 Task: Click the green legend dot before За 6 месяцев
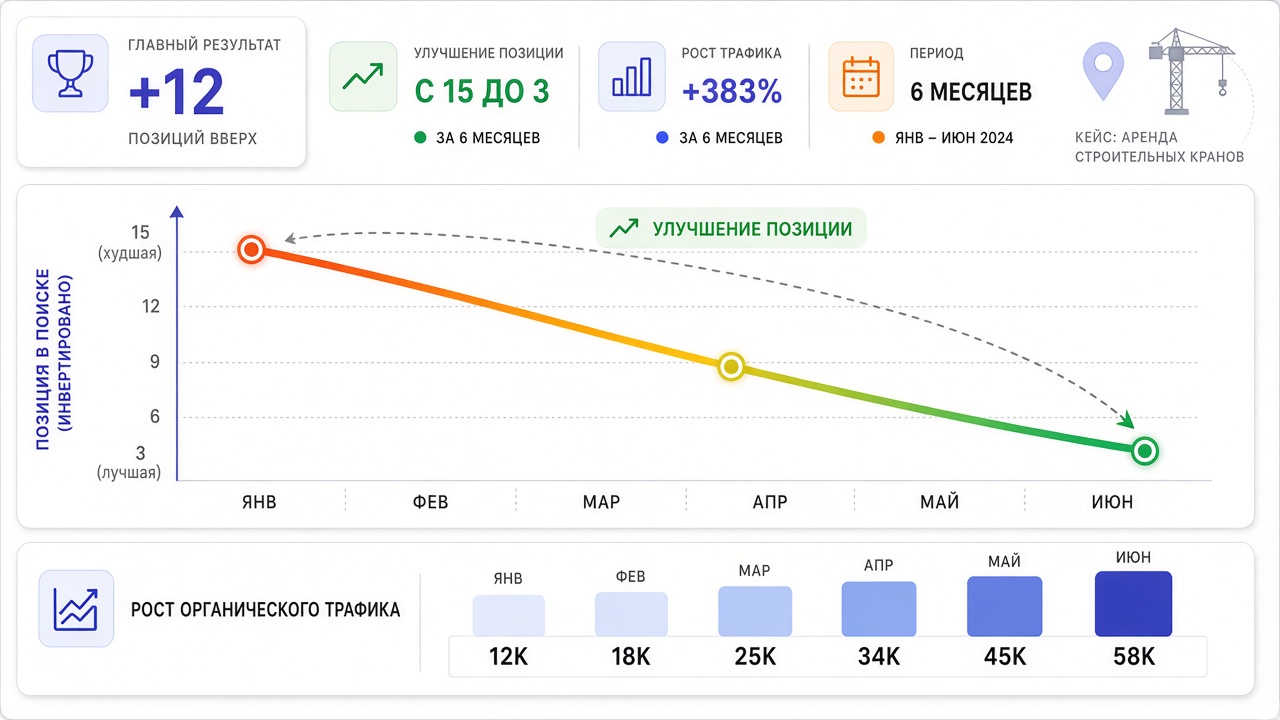click(x=421, y=138)
